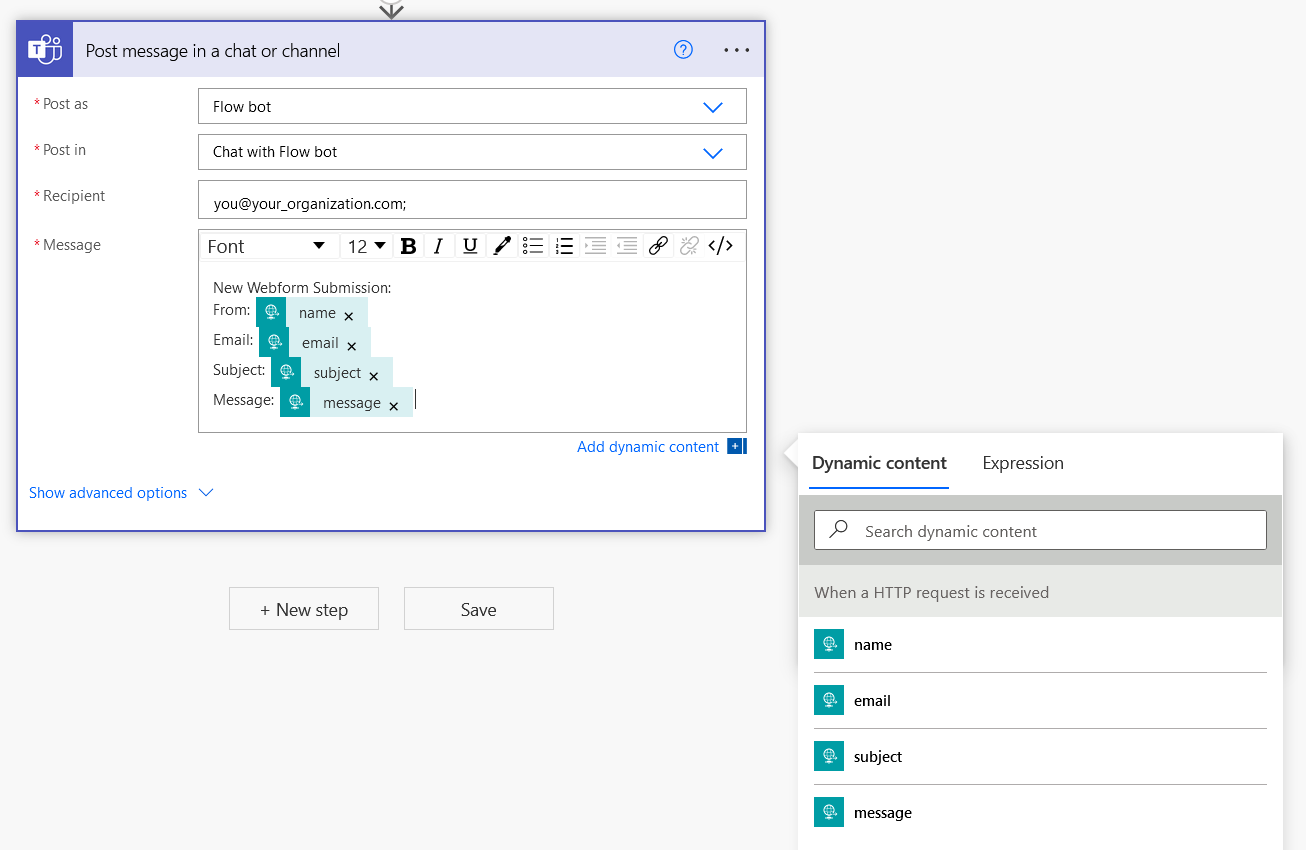Toggle underline formatting
This screenshot has width=1306, height=850.
pyautogui.click(x=470, y=246)
